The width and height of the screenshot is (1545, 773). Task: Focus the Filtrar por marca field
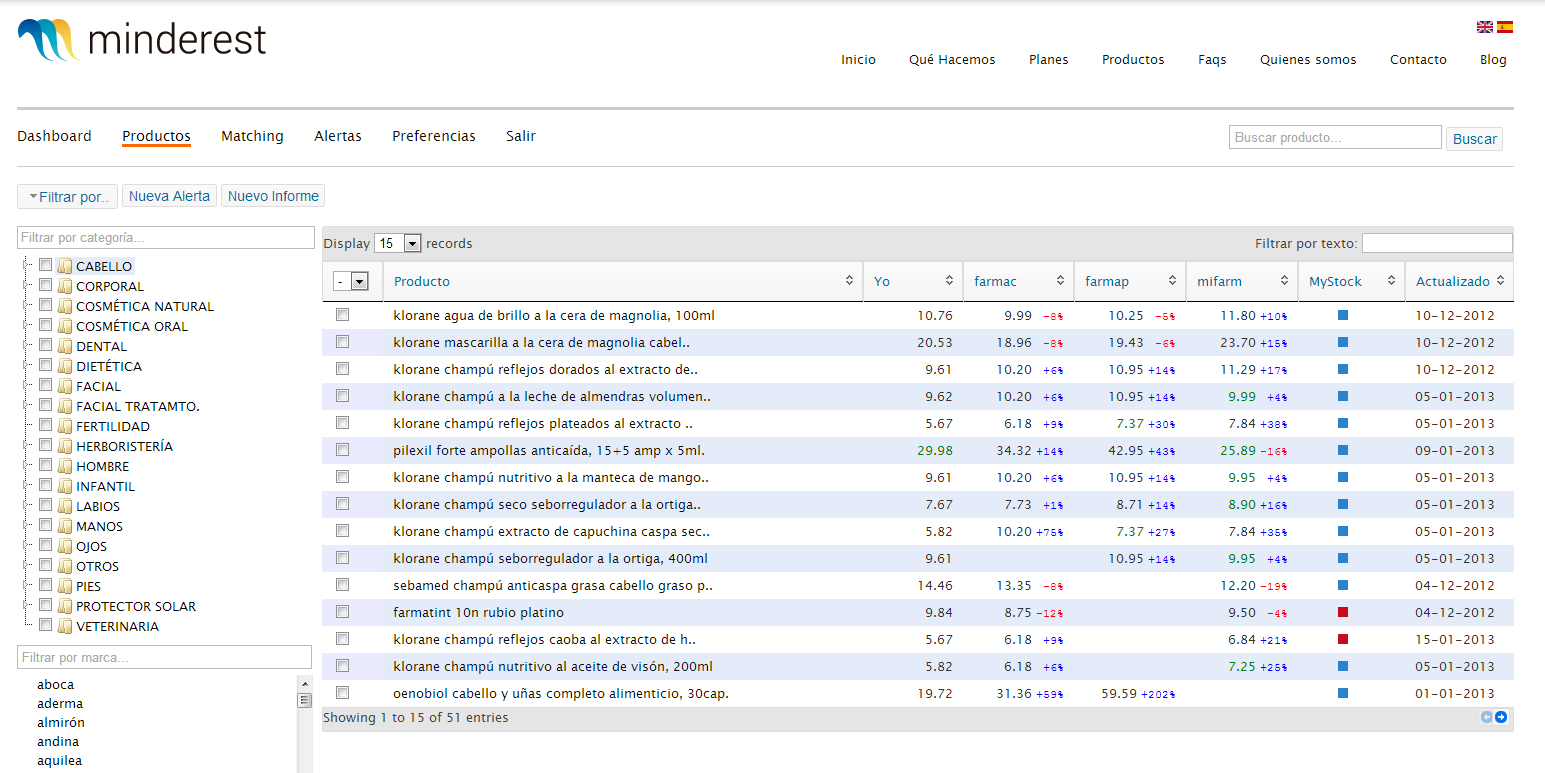coord(165,657)
